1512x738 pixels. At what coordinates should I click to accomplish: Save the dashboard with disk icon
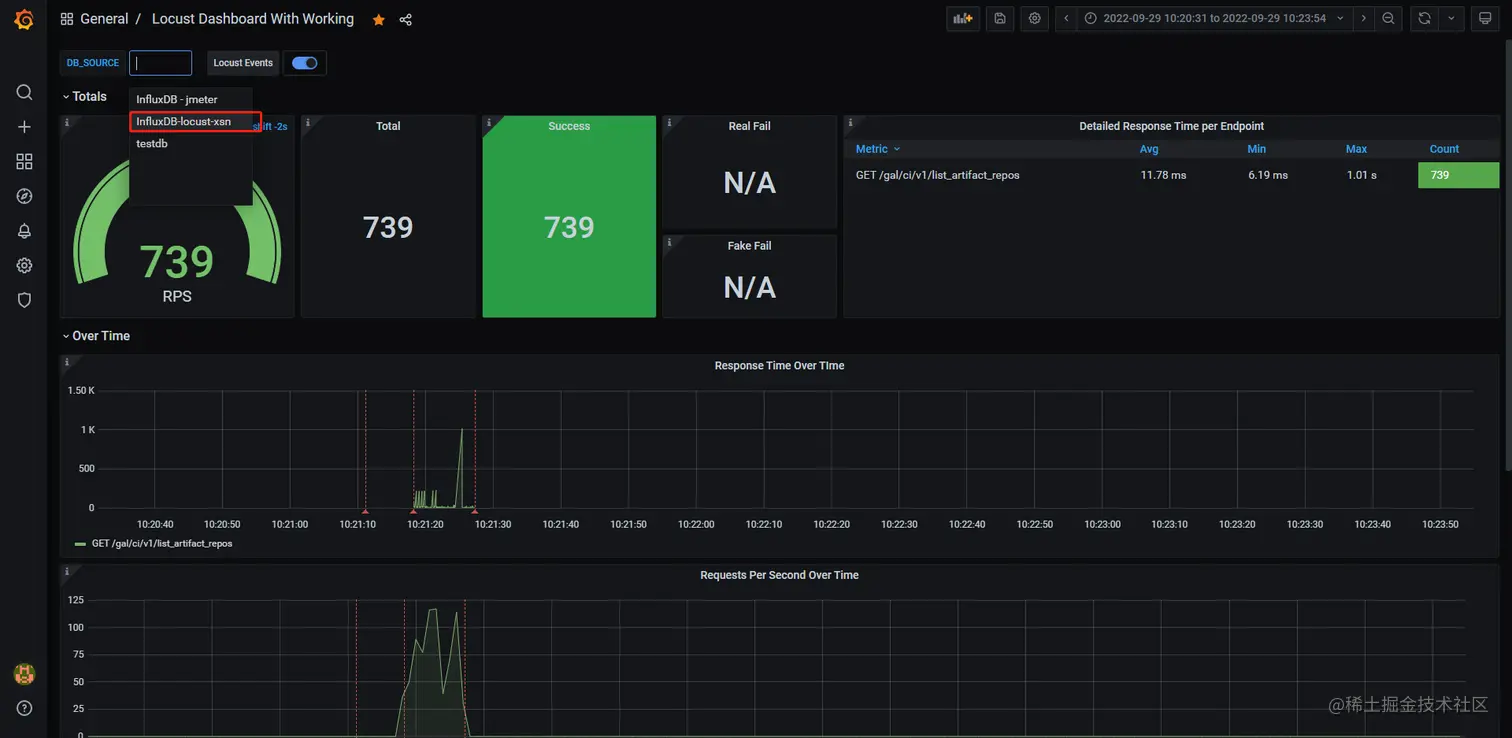tap(999, 18)
